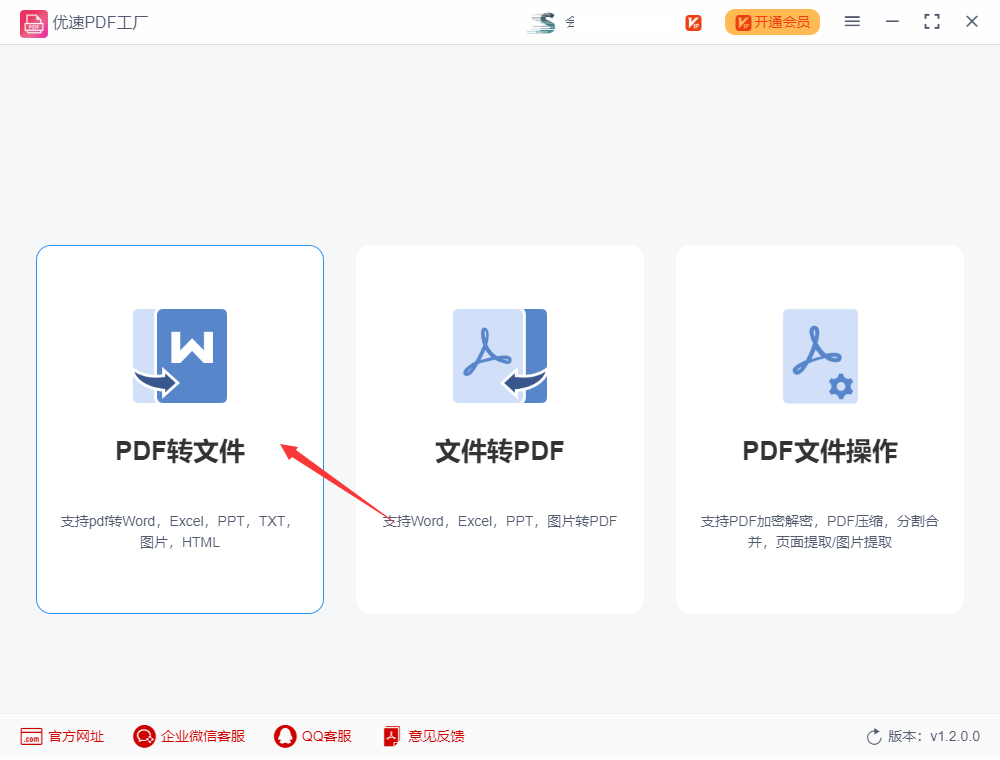The image size is (1000, 760).
Task: Click the 版本: v1.2.0.0 text
Action: click(x=934, y=736)
